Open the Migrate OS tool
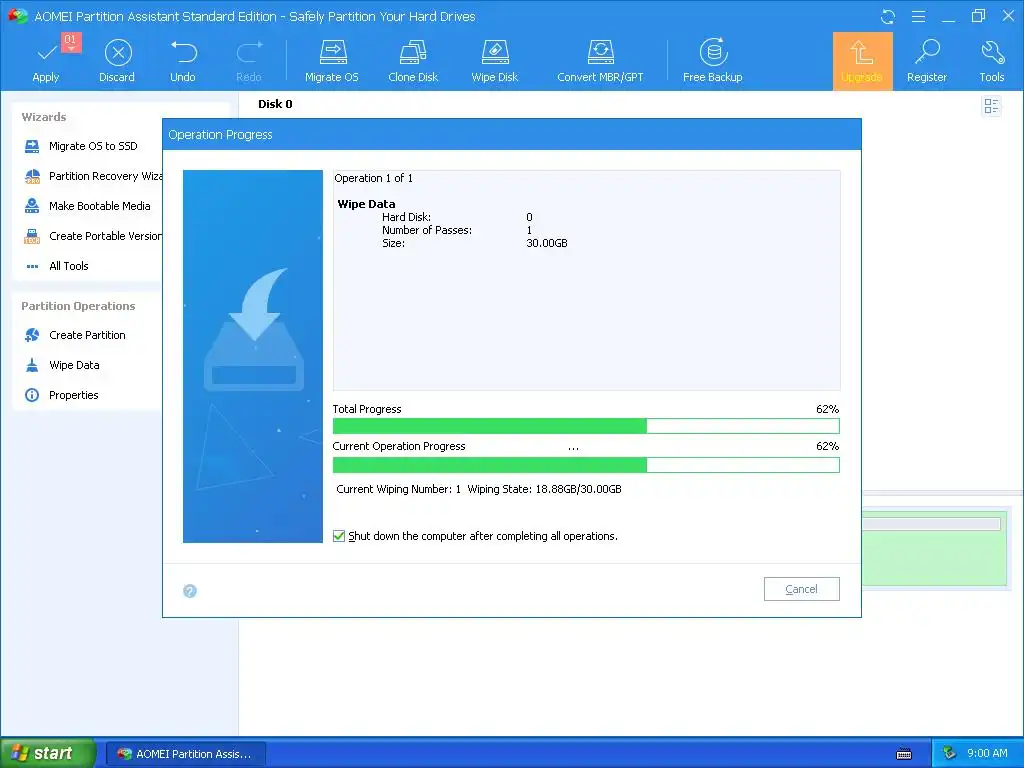Viewport: 1024px width, 768px height. coord(332,60)
